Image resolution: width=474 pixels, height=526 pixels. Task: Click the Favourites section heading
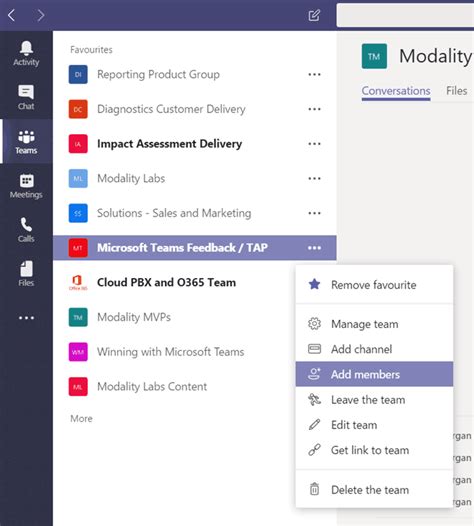(x=91, y=50)
